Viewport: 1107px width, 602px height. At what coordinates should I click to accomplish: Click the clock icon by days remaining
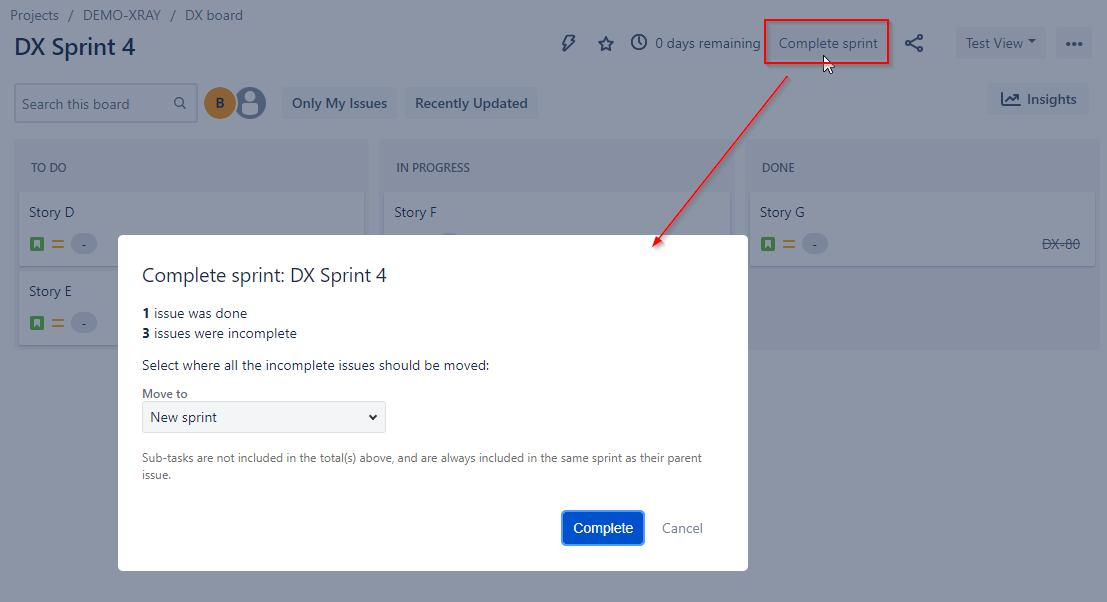(x=639, y=42)
